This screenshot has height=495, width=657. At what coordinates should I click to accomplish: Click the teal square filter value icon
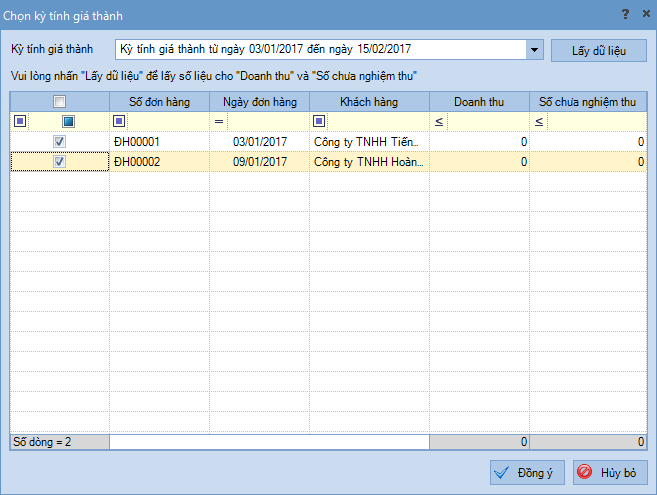(x=68, y=121)
